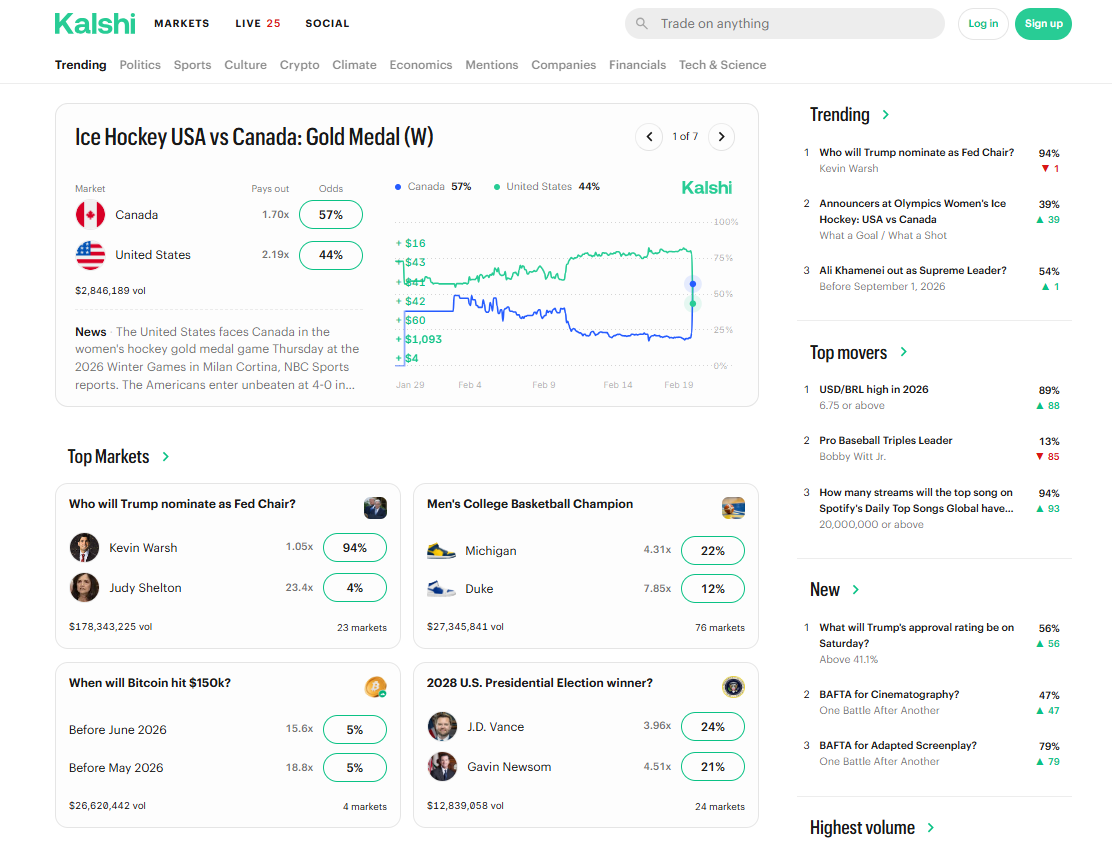The width and height of the screenshot is (1112, 849).
Task: Click the Duke sneaker icon
Action: [x=441, y=588]
